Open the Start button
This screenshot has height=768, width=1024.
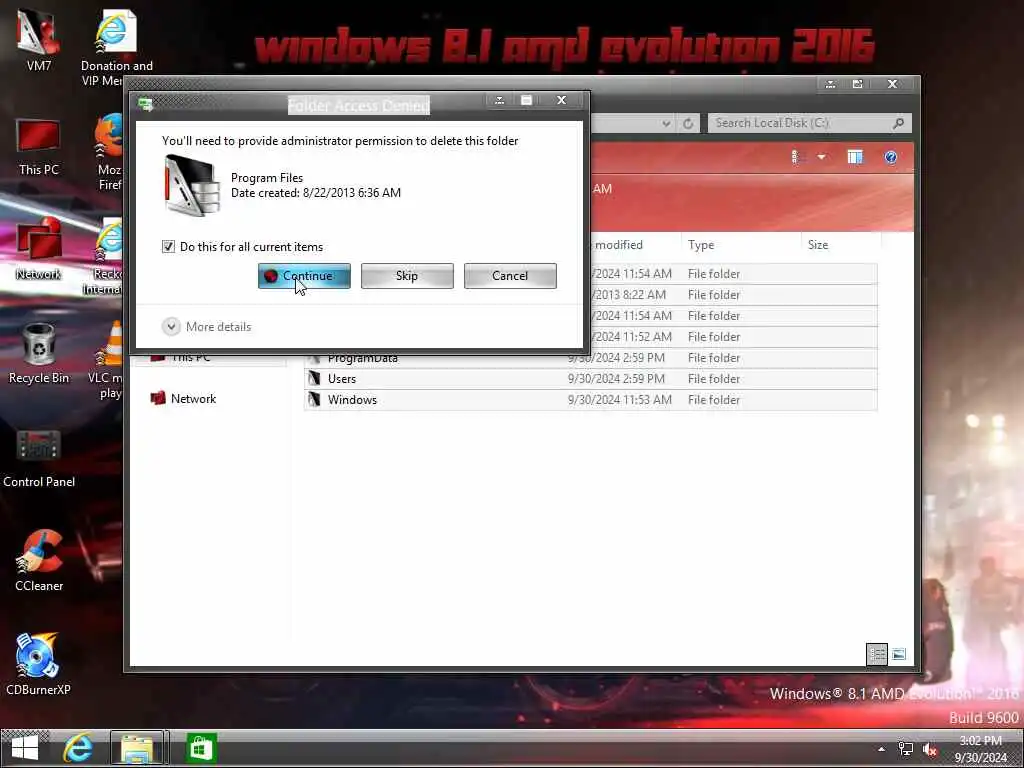point(25,748)
